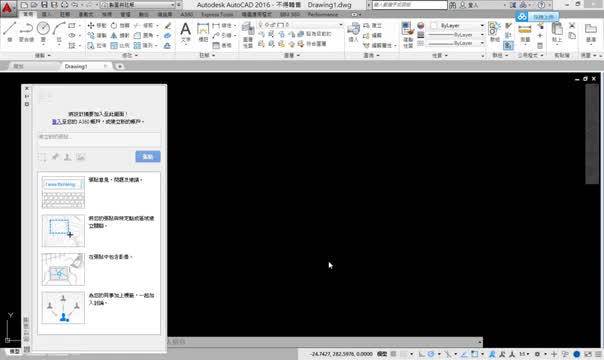Expand the Block panel flyout
The image size is (604, 360).
click(371, 55)
